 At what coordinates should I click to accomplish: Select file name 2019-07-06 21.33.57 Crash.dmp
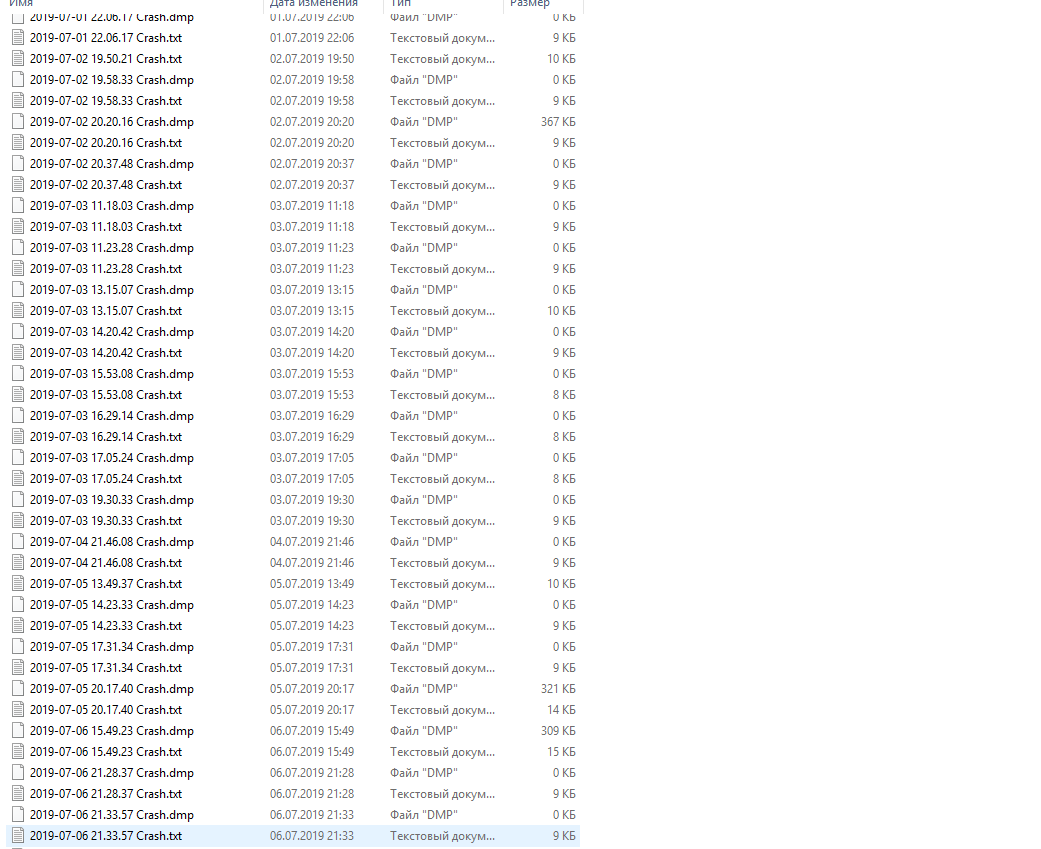point(112,814)
